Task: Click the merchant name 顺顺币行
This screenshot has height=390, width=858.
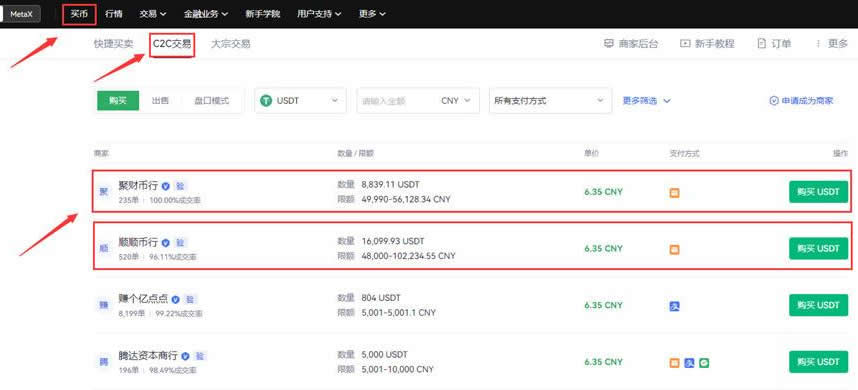Action: pos(138,242)
